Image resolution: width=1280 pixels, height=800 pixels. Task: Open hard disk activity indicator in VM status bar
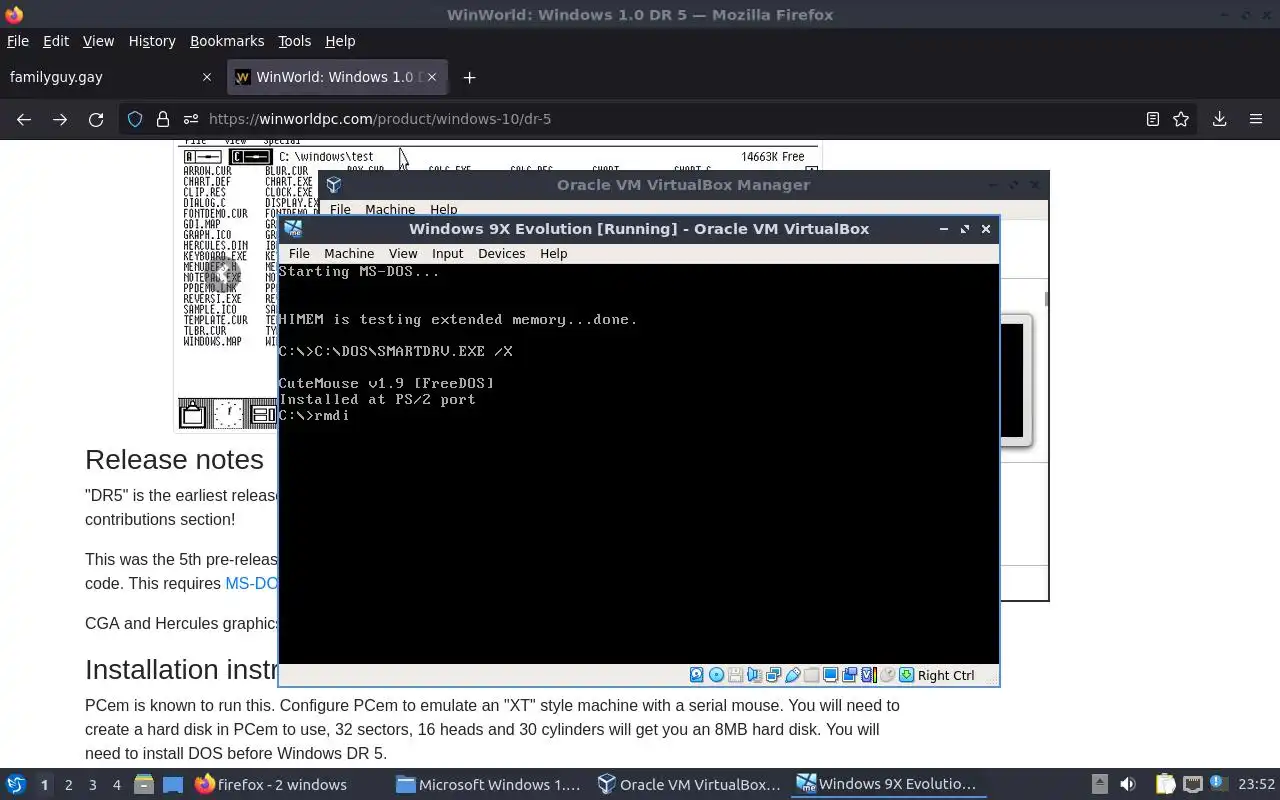697,675
